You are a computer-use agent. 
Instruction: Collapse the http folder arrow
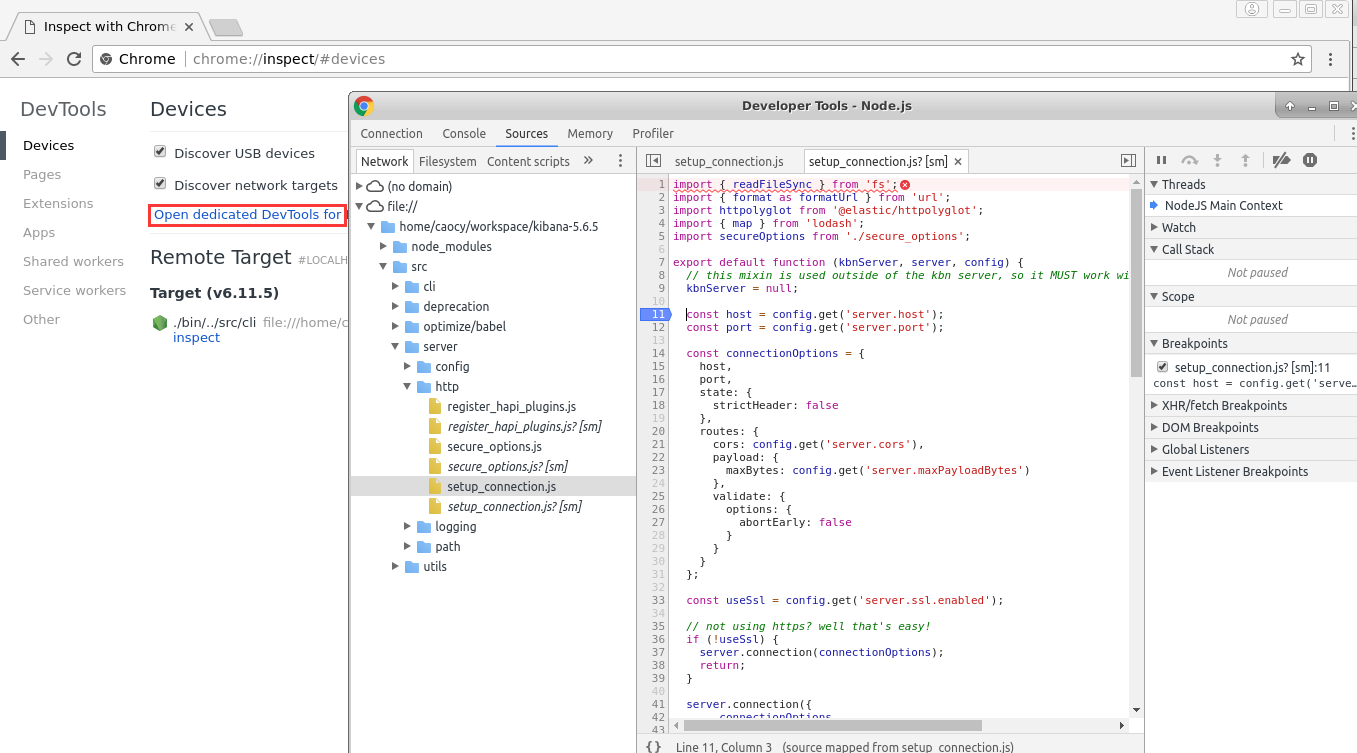pyautogui.click(x=408, y=386)
